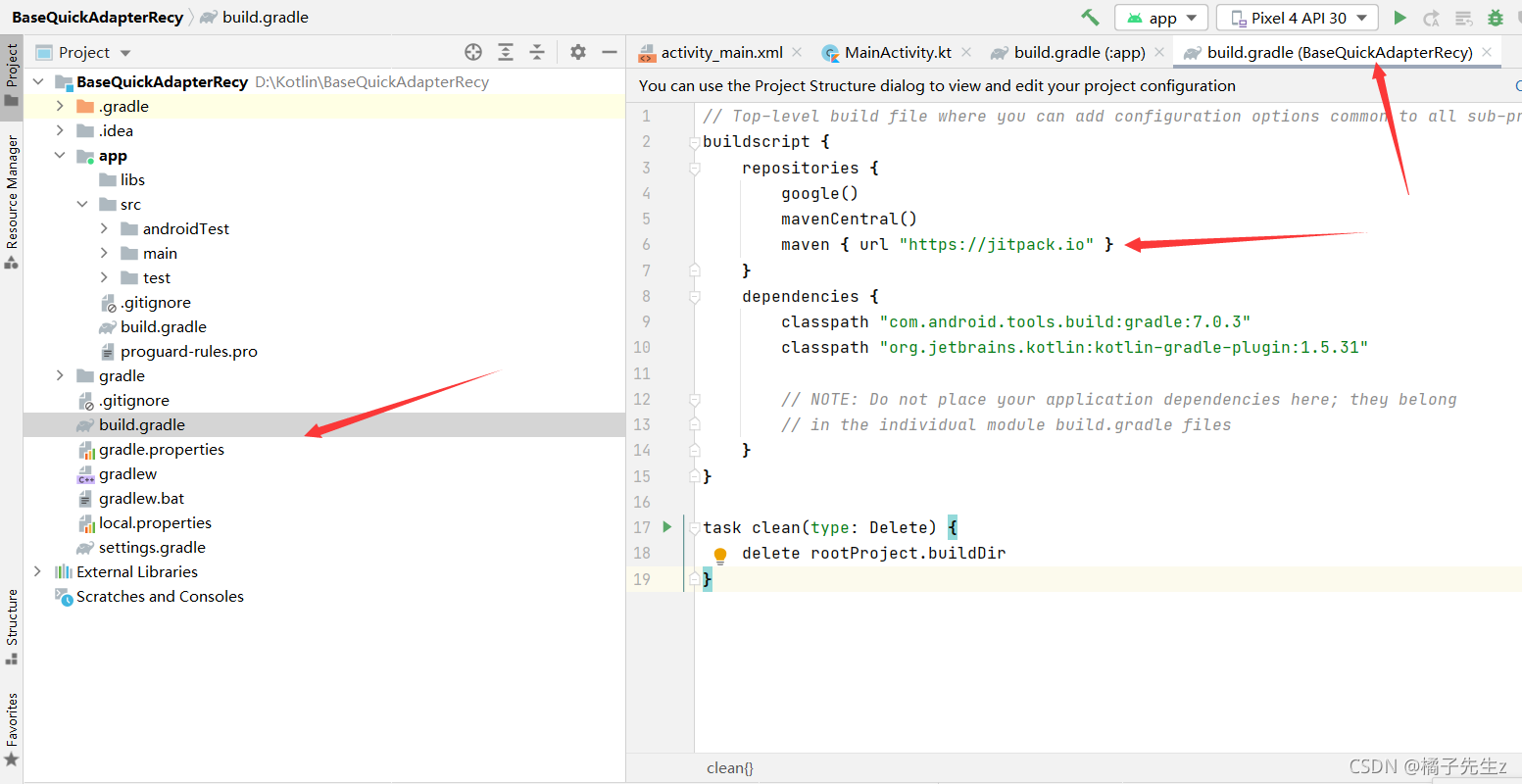Viewport: 1522px width, 784px height.
Task: Close the MainActivity.kt tab
Action: pos(966,52)
